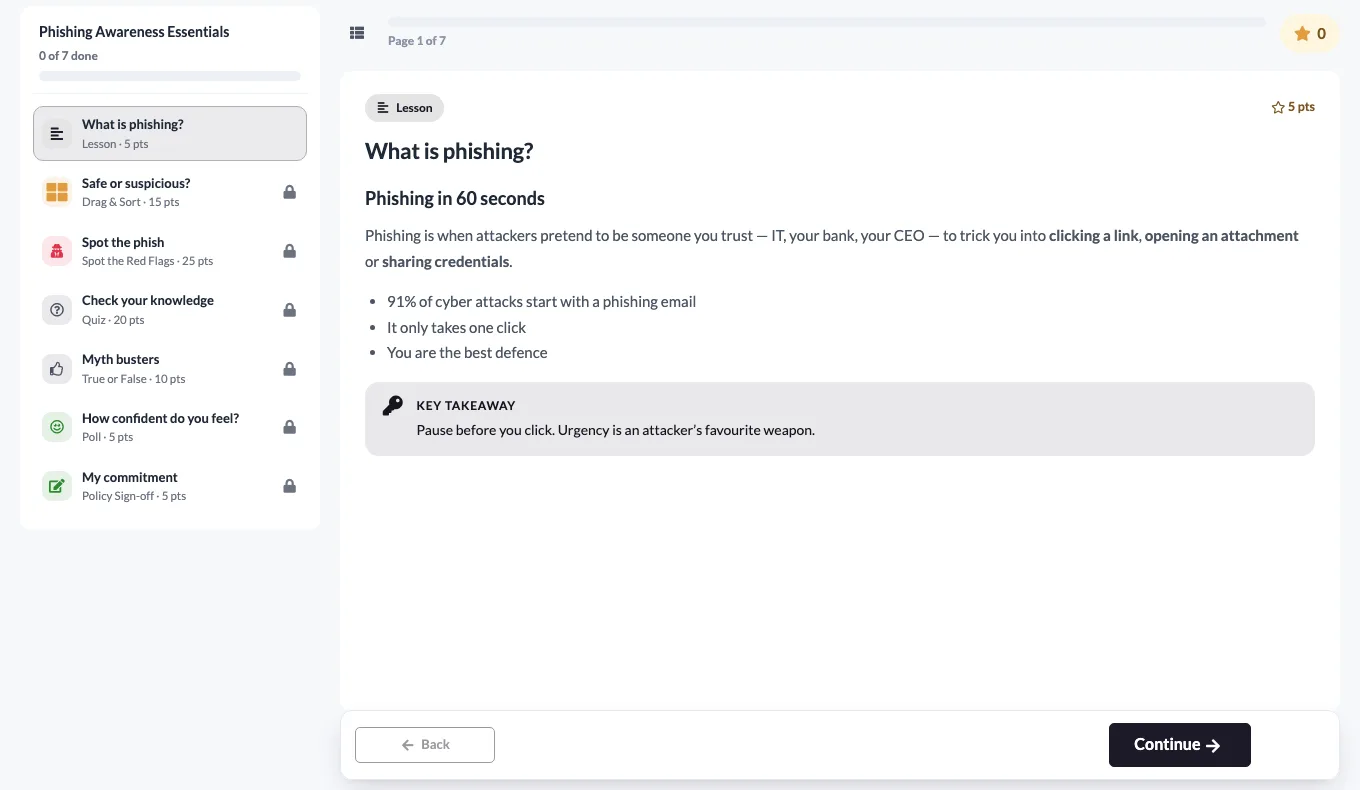Click the thumbs-up Myth busters icon

click(57, 369)
